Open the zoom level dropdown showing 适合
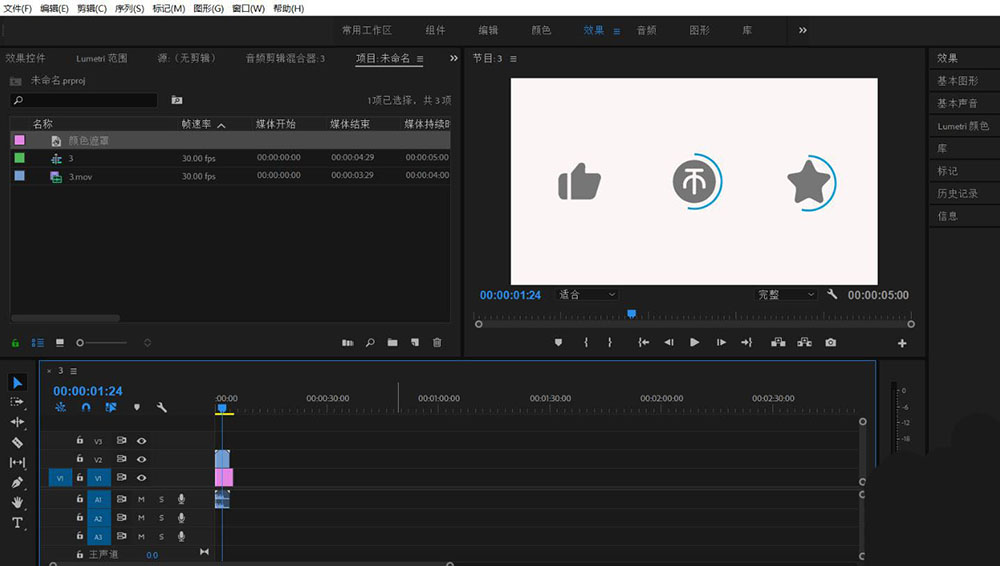1000x566 pixels. click(588, 295)
